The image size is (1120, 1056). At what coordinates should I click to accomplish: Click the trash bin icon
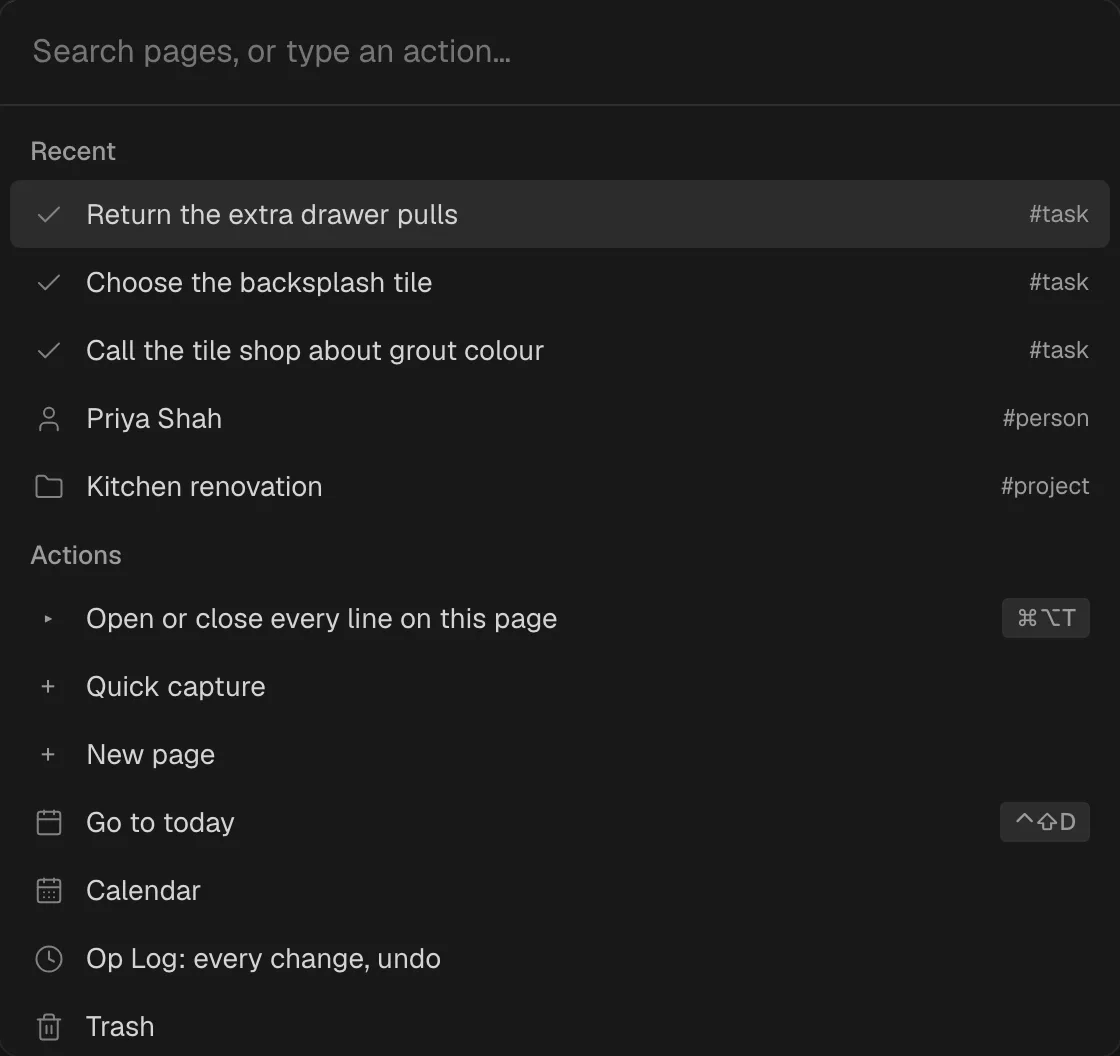49,1027
